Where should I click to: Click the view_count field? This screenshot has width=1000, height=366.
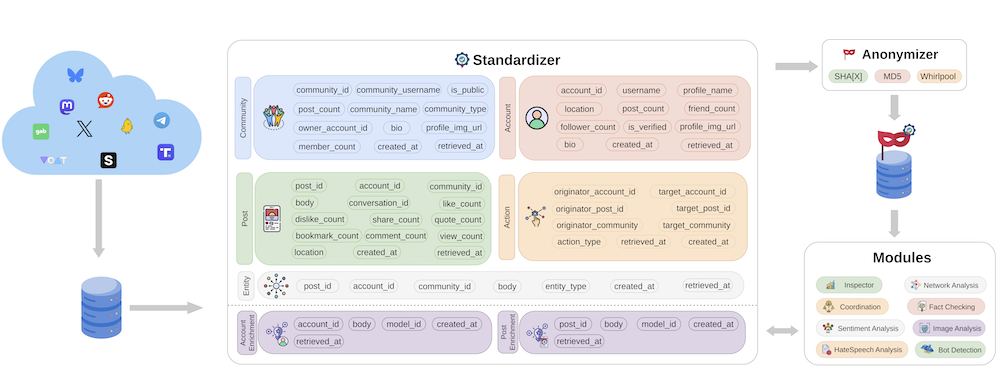click(x=460, y=236)
